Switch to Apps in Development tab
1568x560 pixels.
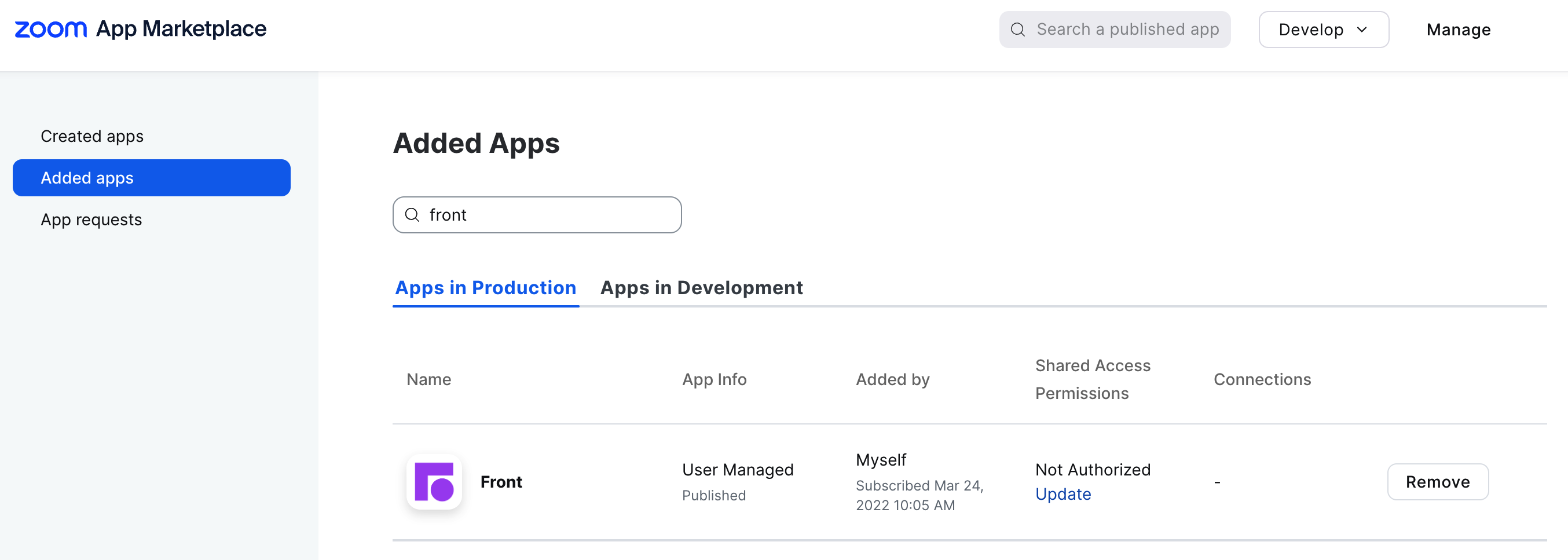click(701, 287)
